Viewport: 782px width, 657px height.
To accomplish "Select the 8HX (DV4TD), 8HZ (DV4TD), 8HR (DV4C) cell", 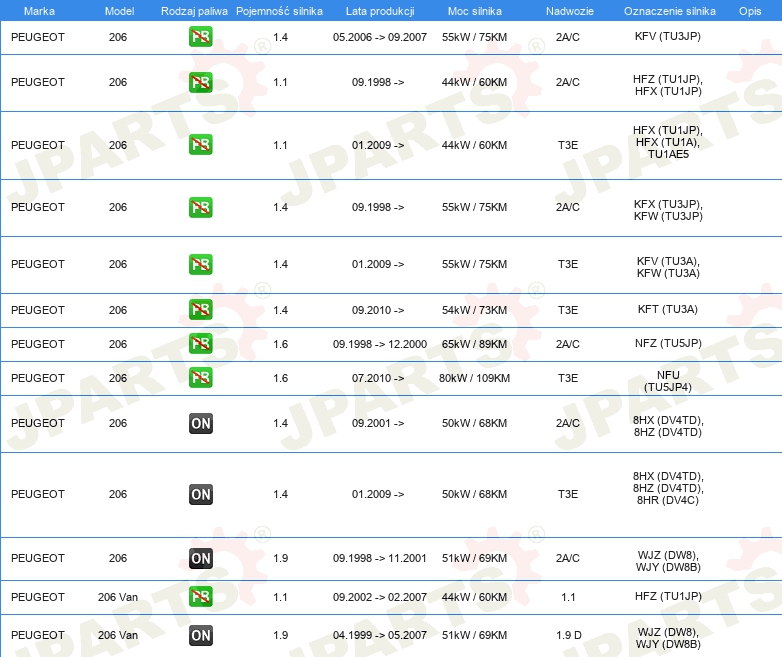I will coord(668,488).
